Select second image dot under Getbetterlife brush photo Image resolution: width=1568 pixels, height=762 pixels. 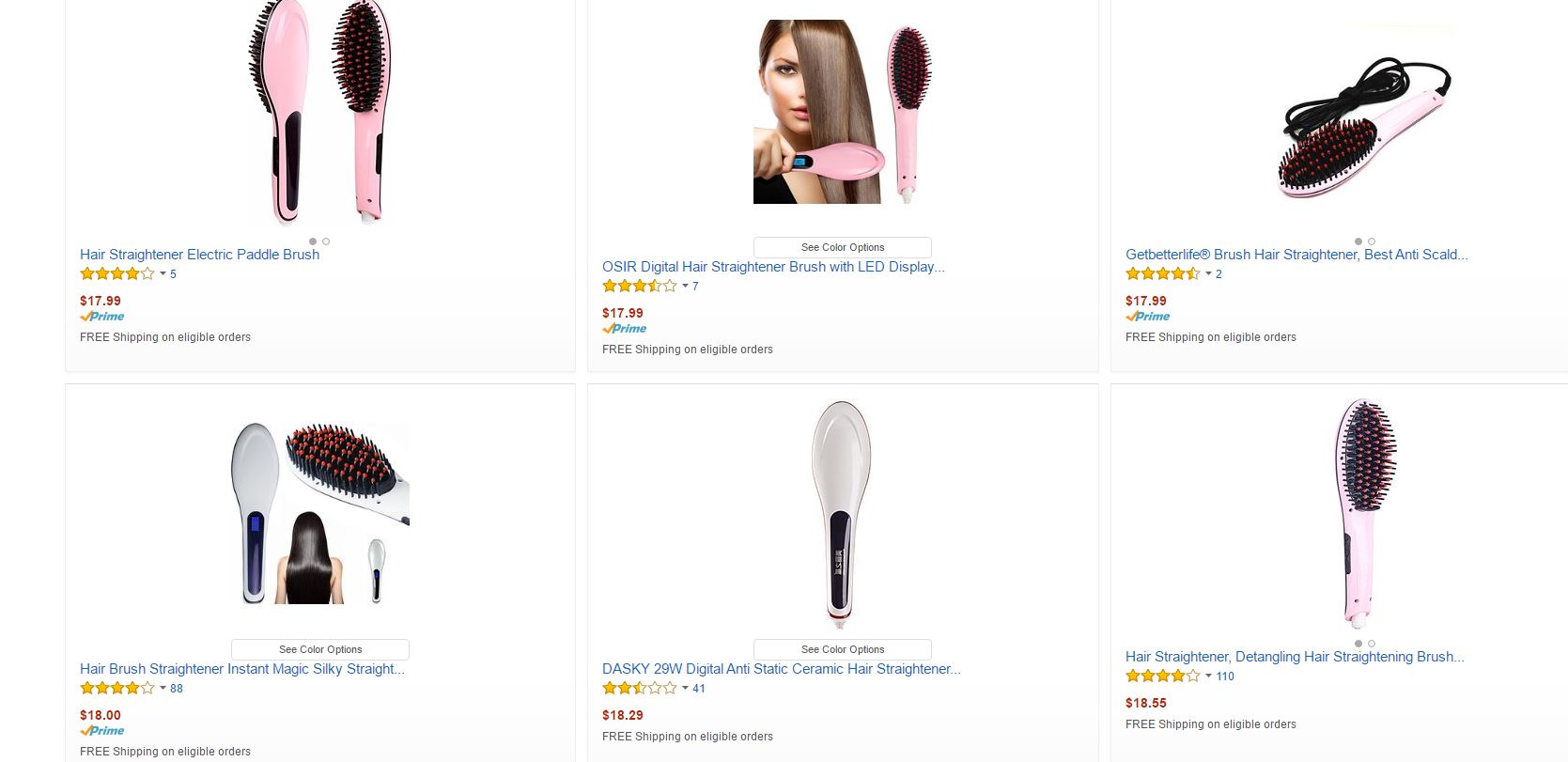pos(1372,241)
